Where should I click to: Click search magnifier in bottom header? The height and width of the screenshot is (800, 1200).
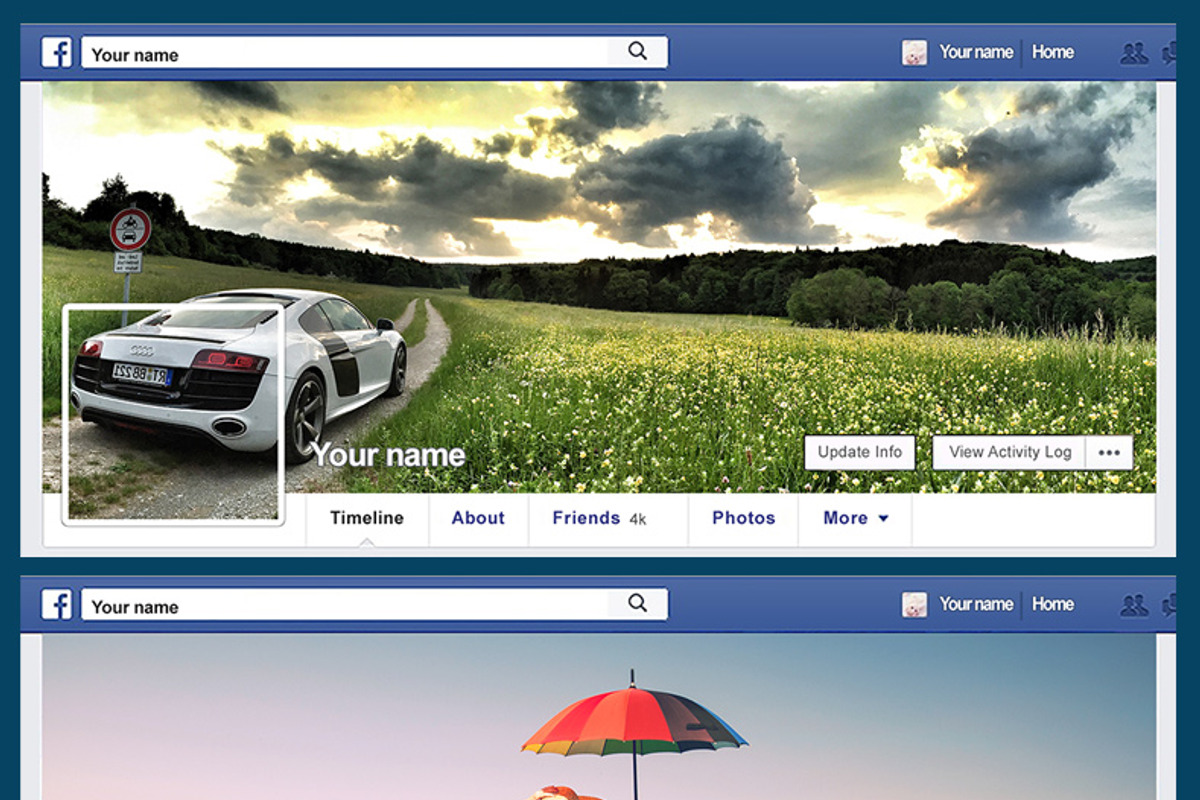[x=637, y=603]
